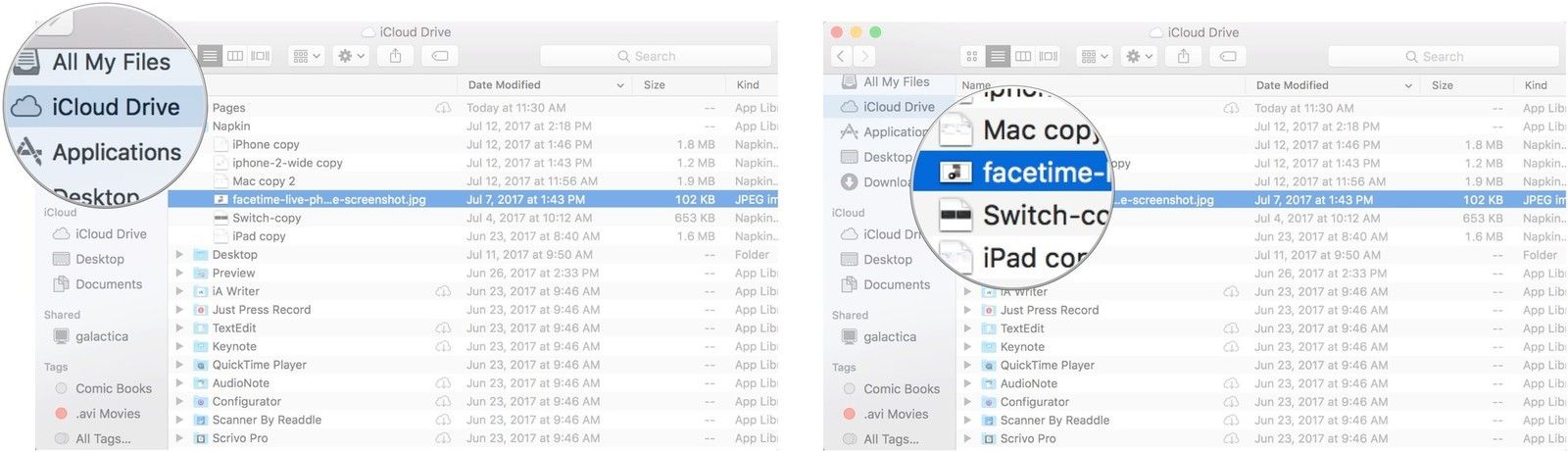Select galactica shared computer in left sidebar
This screenshot has width=1568, height=452.
coord(102,336)
